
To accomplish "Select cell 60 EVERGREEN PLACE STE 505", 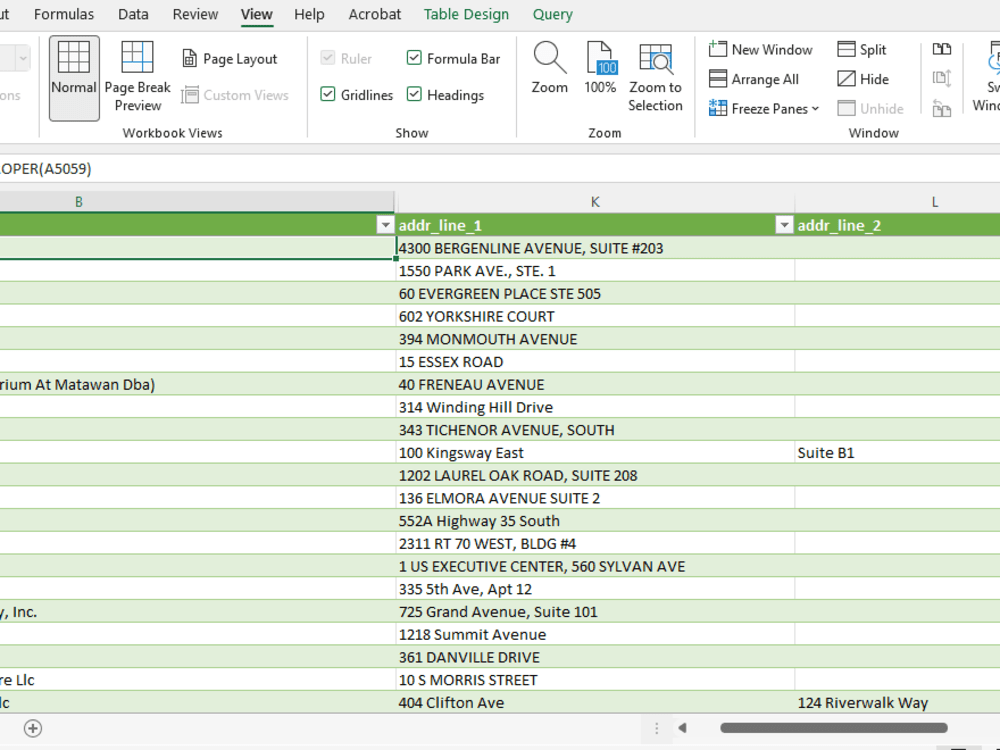I will tap(595, 293).
